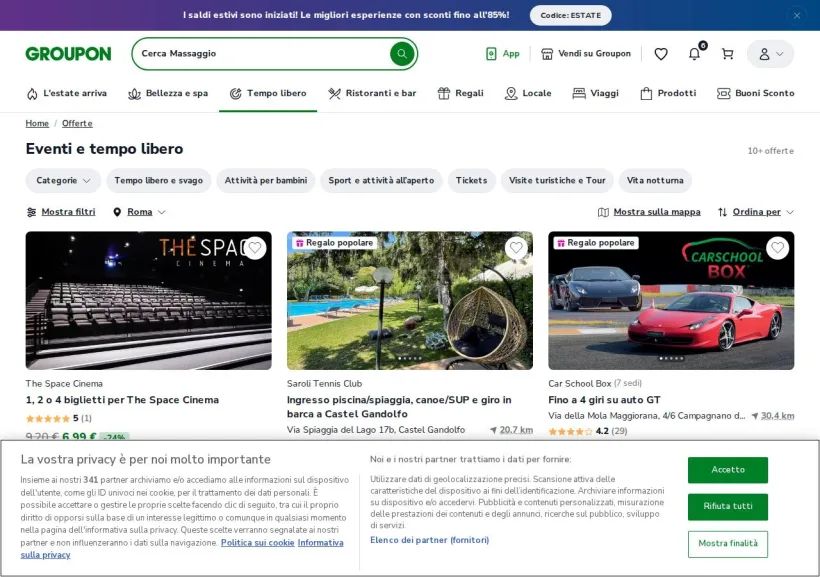
Task: Filter by Attività per bambini chip
Action: coord(266,180)
